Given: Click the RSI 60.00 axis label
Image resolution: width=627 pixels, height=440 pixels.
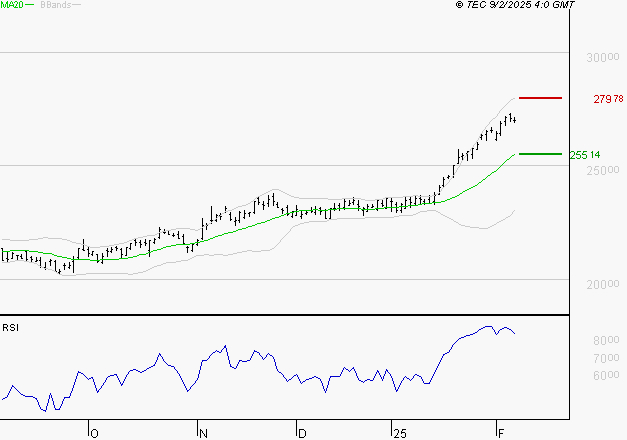Looking at the screenshot, I should [x=606, y=376].
